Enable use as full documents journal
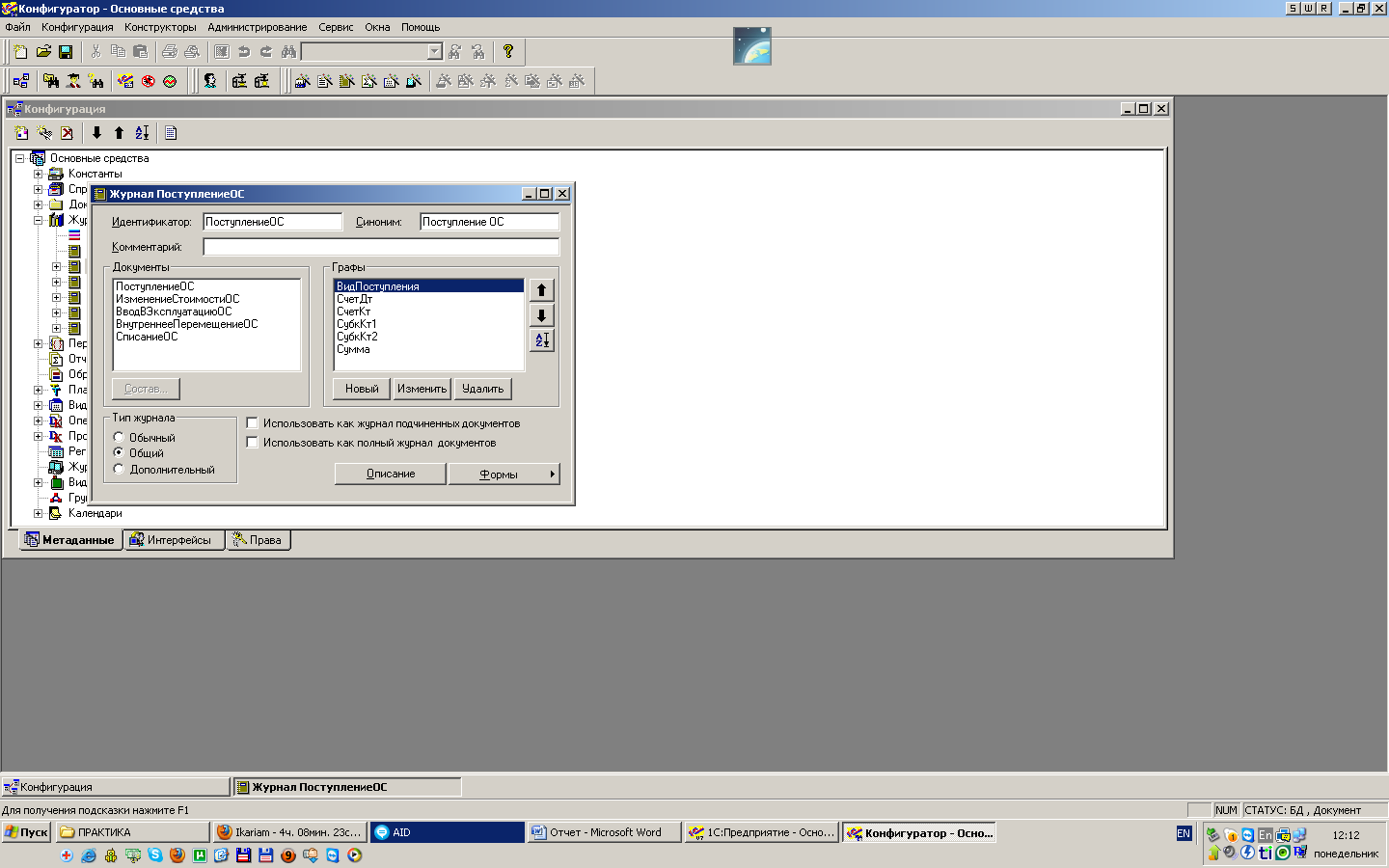This screenshot has width=1389, height=868. pyautogui.click(x=253, y=442)
